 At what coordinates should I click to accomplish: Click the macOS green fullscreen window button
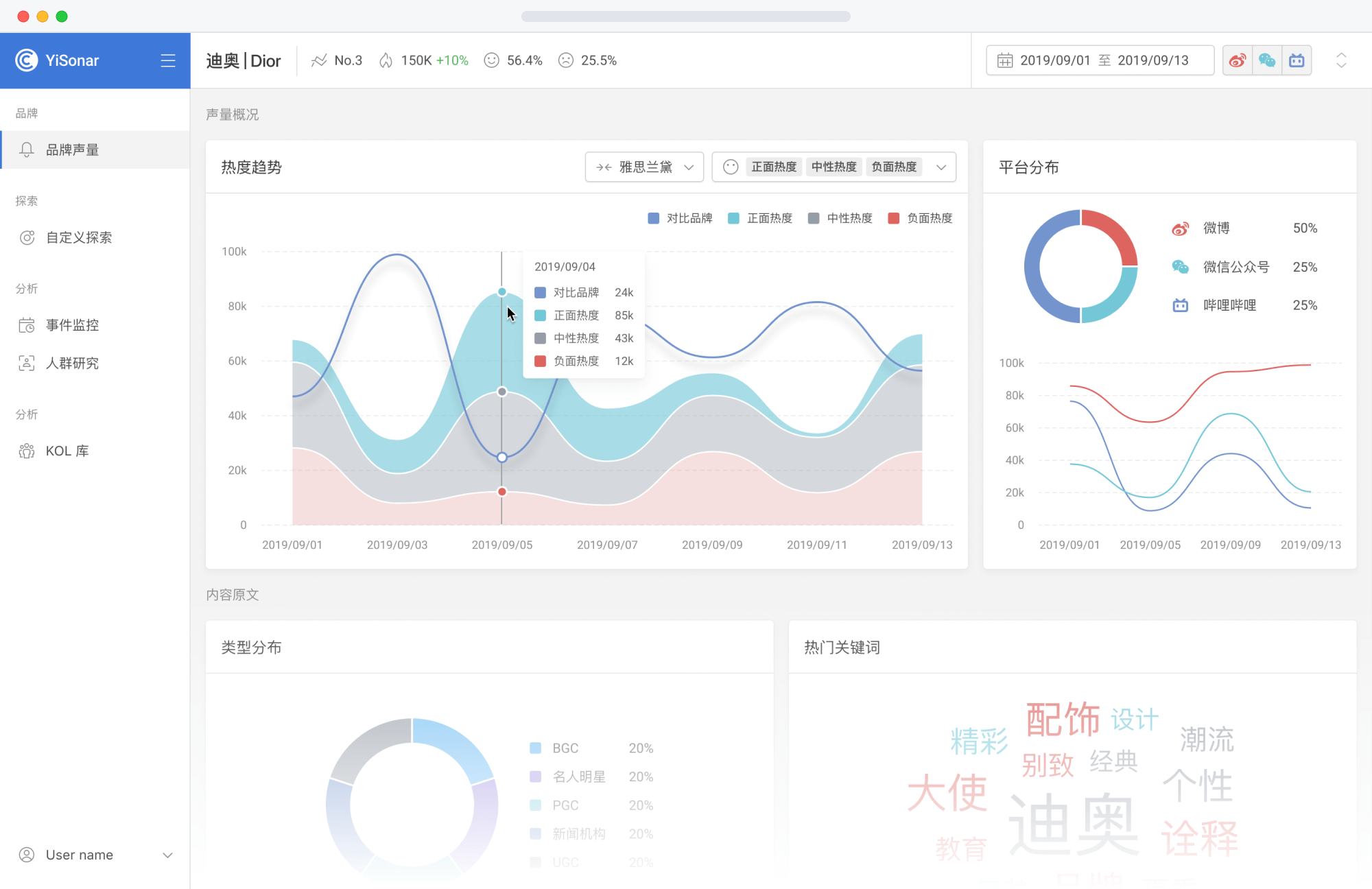62,16
